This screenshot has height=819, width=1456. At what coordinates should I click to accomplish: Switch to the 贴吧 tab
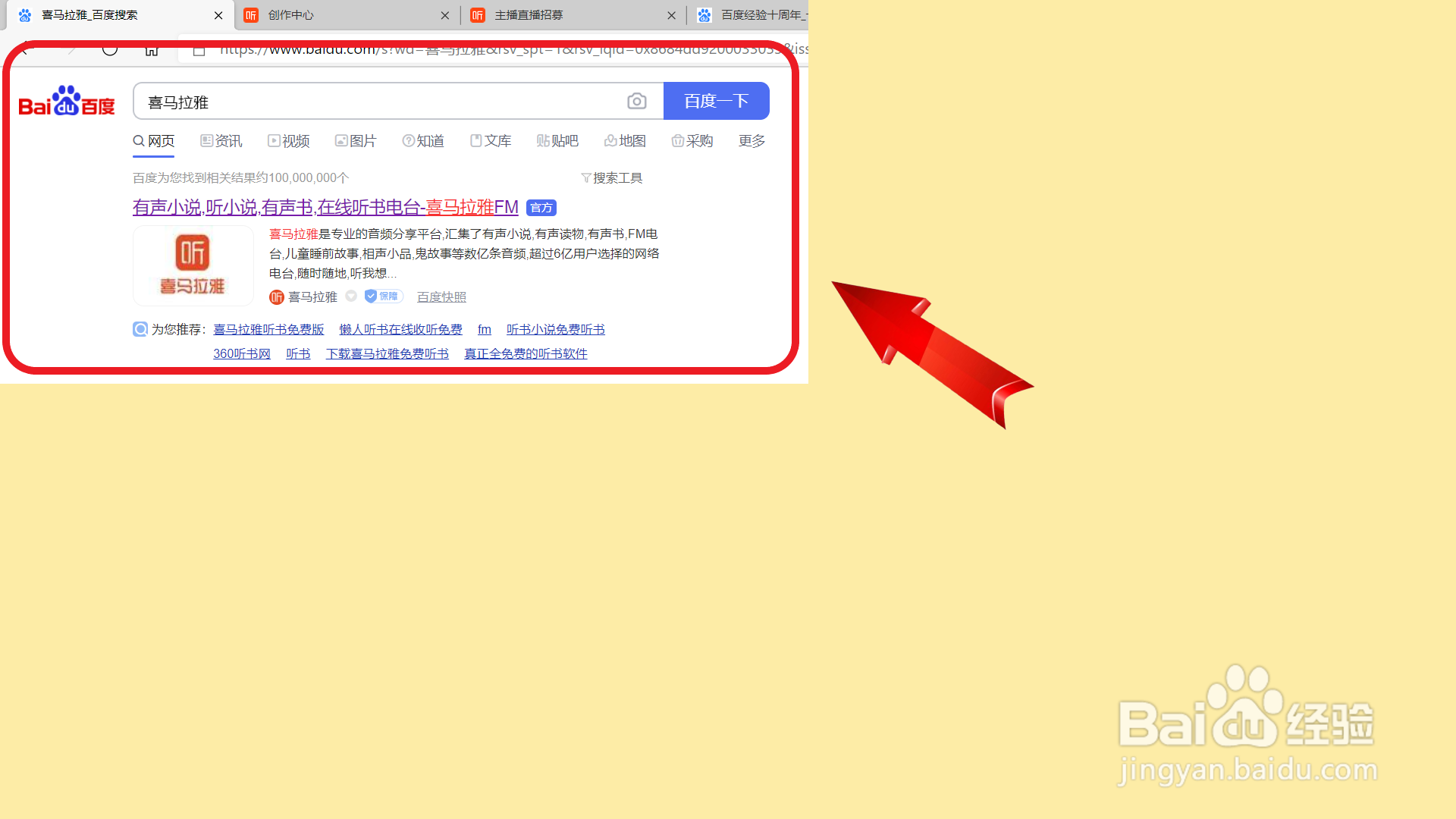pos(557,141)
